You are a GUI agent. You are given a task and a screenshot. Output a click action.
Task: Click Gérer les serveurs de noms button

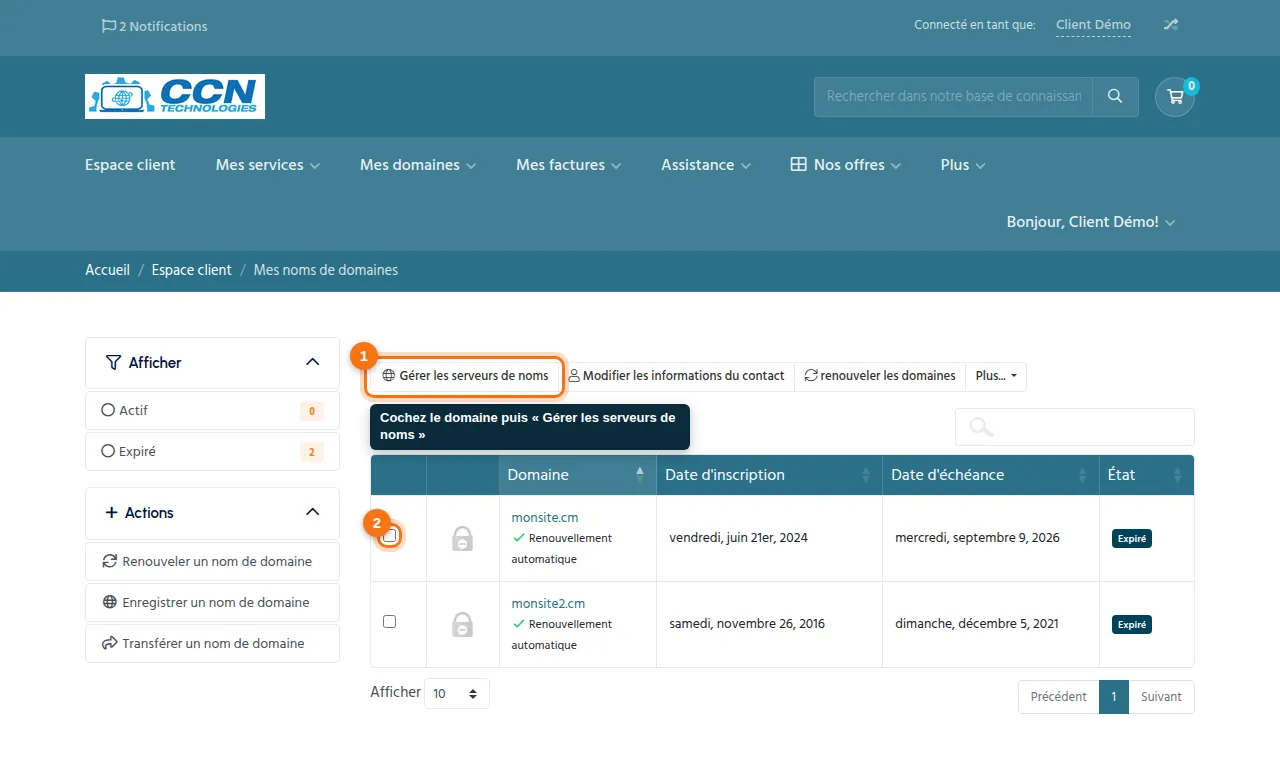465,376
